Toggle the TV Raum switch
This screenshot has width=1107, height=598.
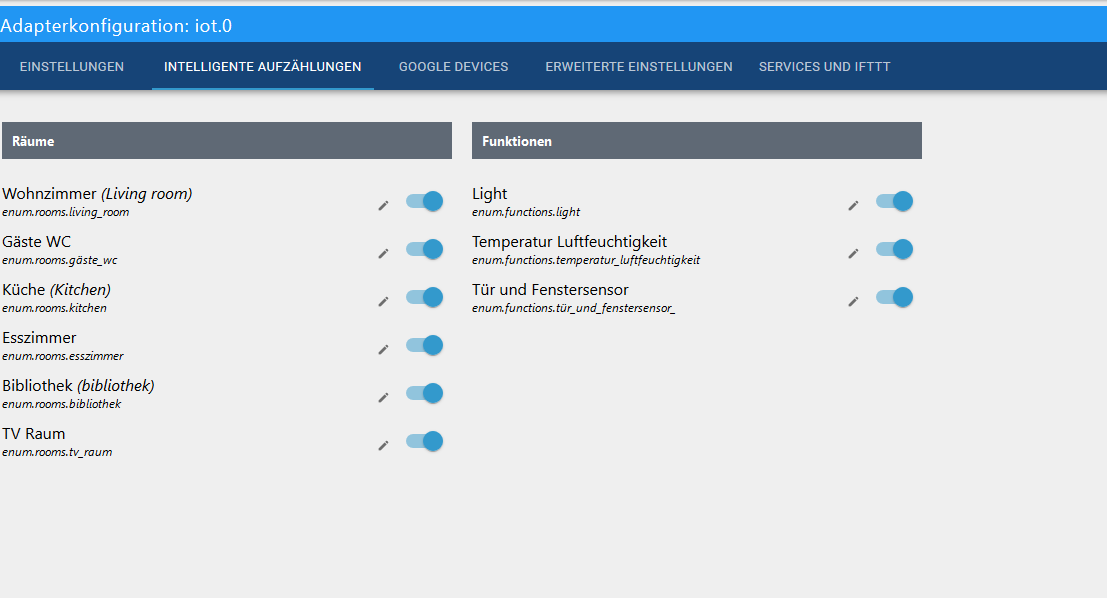[x=424, y=441]
